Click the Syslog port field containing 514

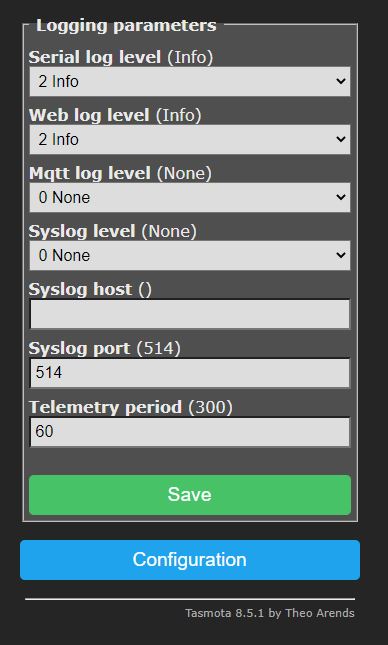190,373
